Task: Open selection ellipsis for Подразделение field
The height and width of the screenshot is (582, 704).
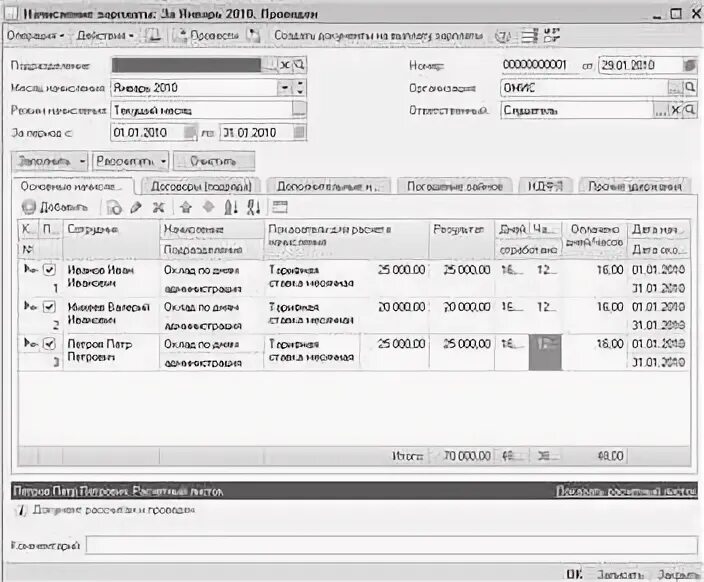Action: click(270, 66)
